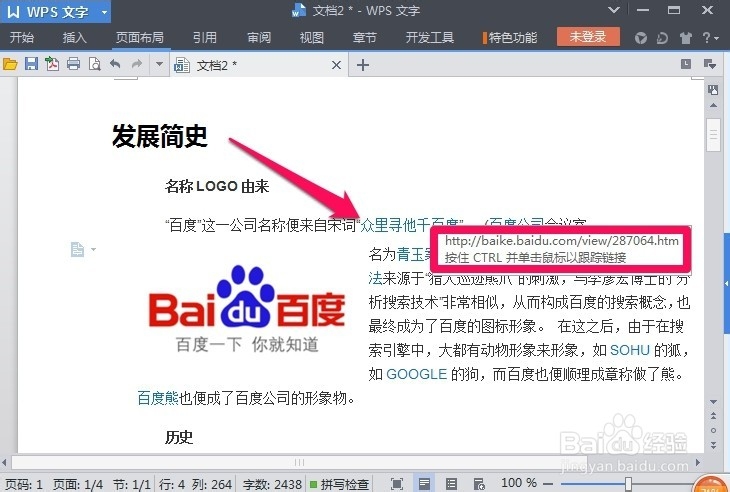Collapse the ribbon with the chevron in the title bar
Image resolution: width=730 pixels, height=492 pixels.
[614, 10]
